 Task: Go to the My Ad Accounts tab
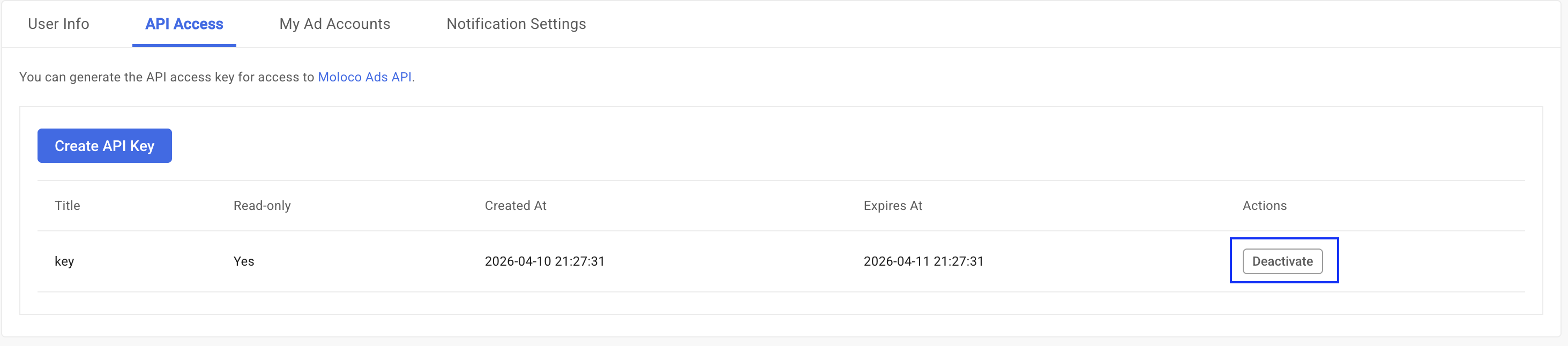(334, 24)
